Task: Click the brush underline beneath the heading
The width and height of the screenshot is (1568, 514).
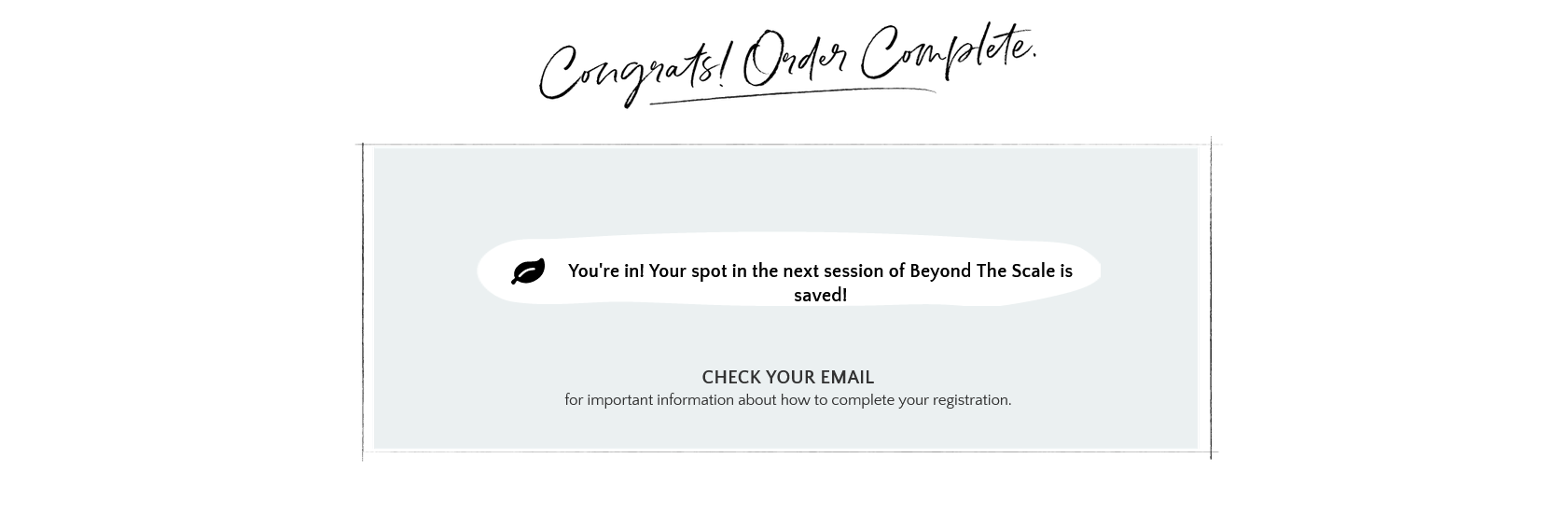Action: (x=793, y=94)
